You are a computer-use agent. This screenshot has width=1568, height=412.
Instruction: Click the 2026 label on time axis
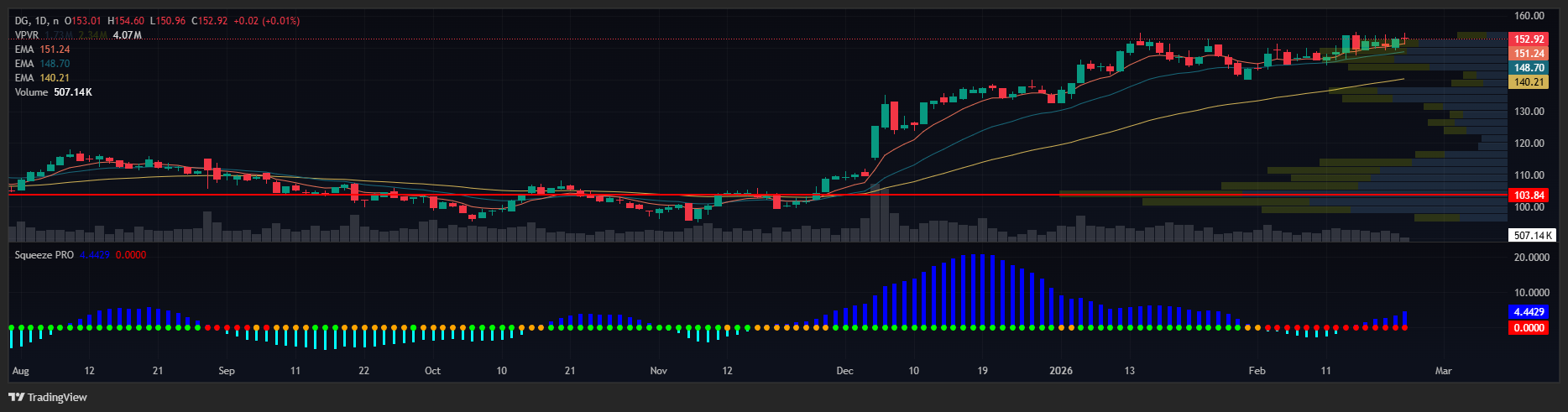point(1061,371)
